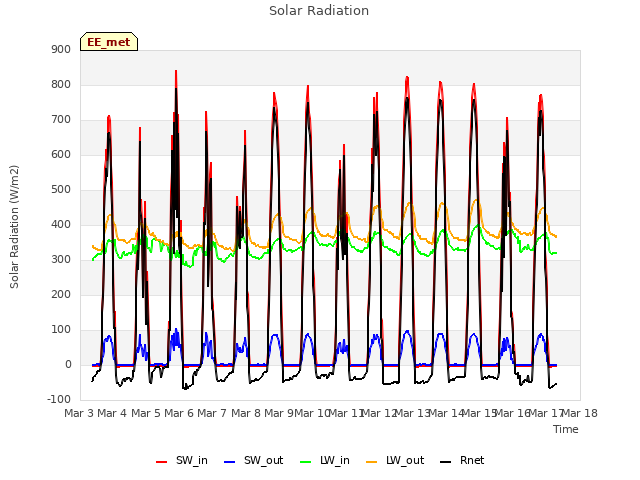640x480 pixels.
Task: Click the tallest SW_in peak on Mar 5
Action: (176, 71)
